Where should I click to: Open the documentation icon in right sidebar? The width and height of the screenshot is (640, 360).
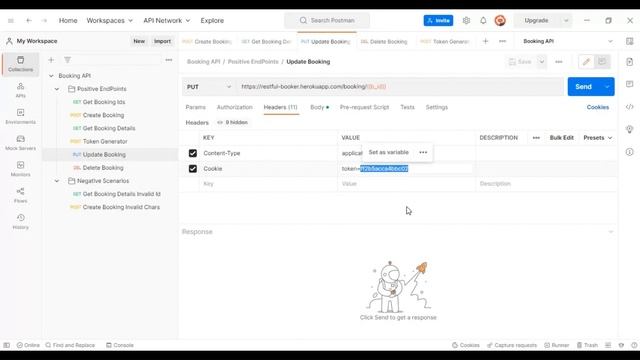(629, 62)
